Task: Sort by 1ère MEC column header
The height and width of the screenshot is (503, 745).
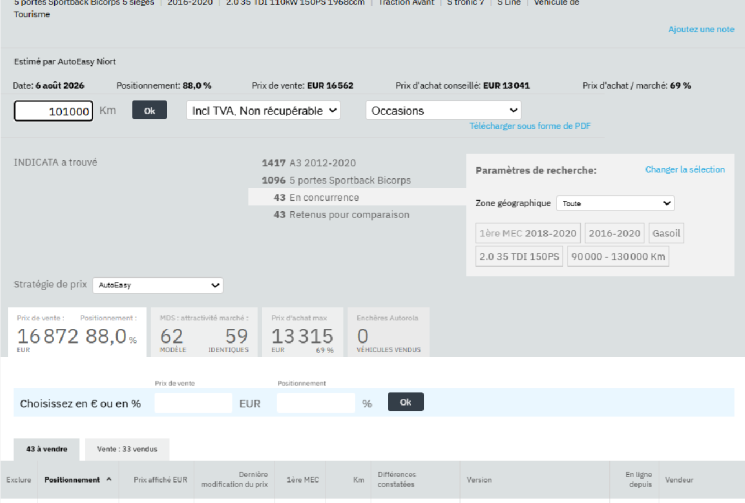Action: 303,480
